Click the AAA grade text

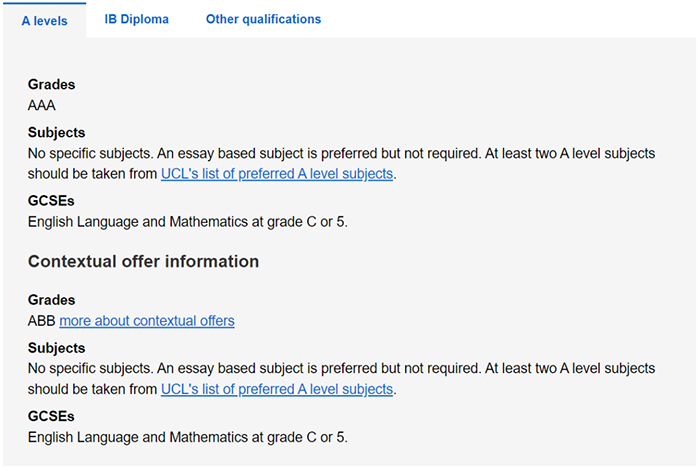[42, 105]
